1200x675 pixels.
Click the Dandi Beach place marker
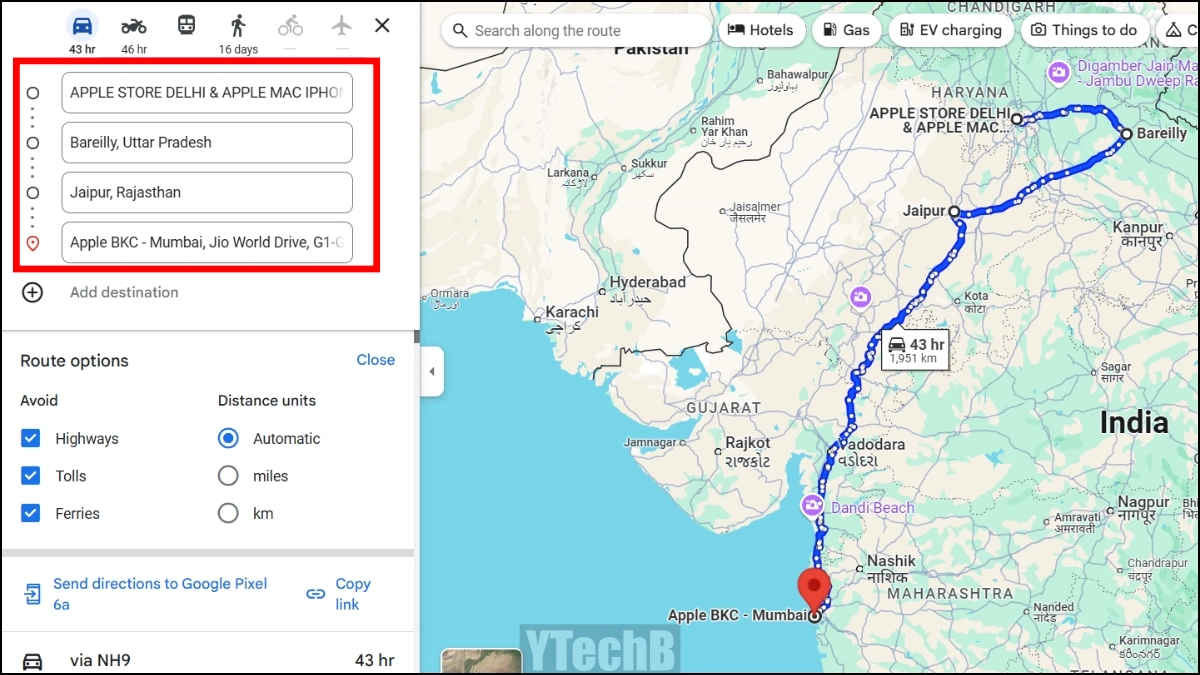[x=814, y=507]
